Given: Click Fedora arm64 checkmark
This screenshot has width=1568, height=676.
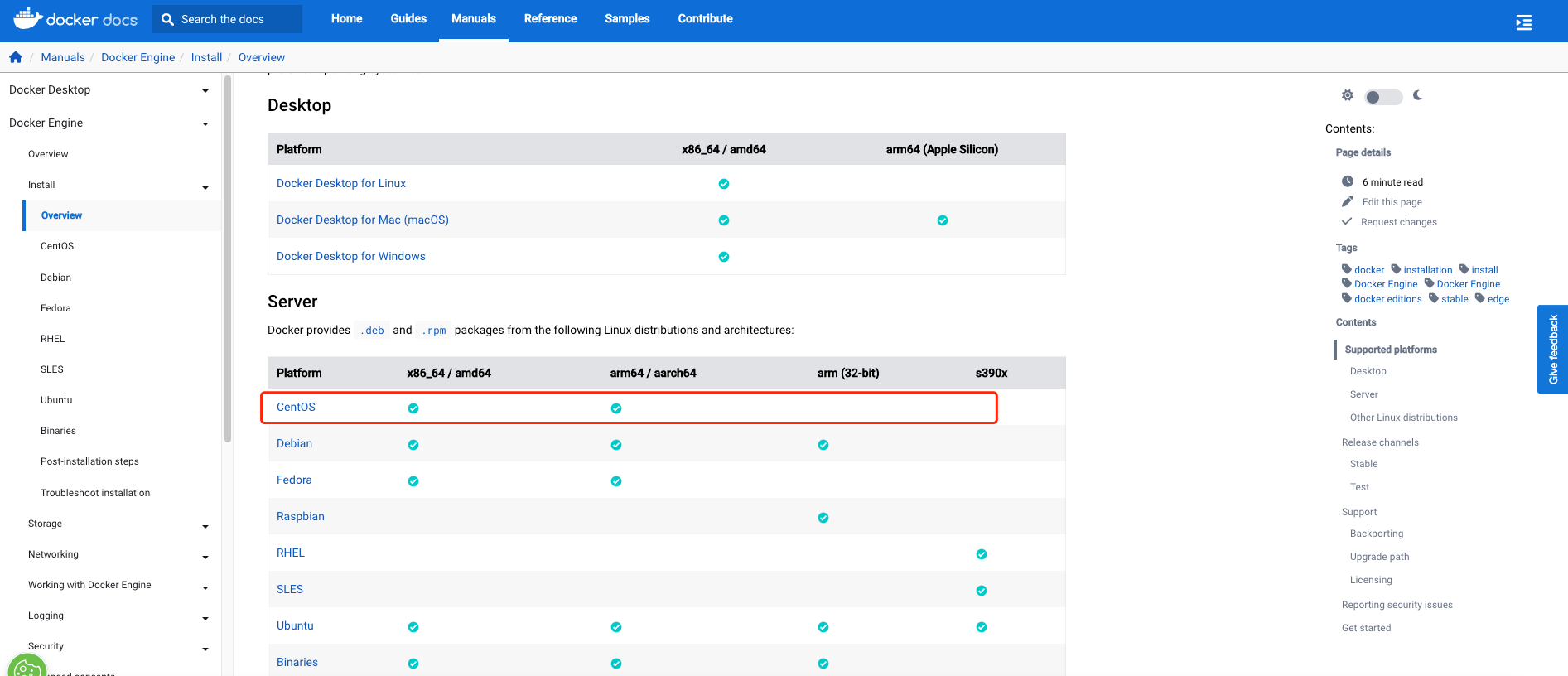Looking at the screenshot, I should click(616, 481).
